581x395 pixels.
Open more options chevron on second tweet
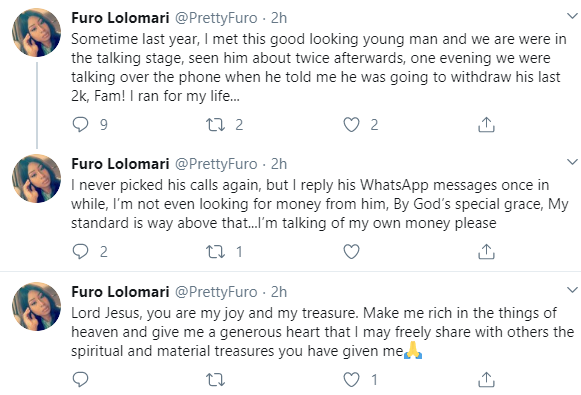[572, 162]
